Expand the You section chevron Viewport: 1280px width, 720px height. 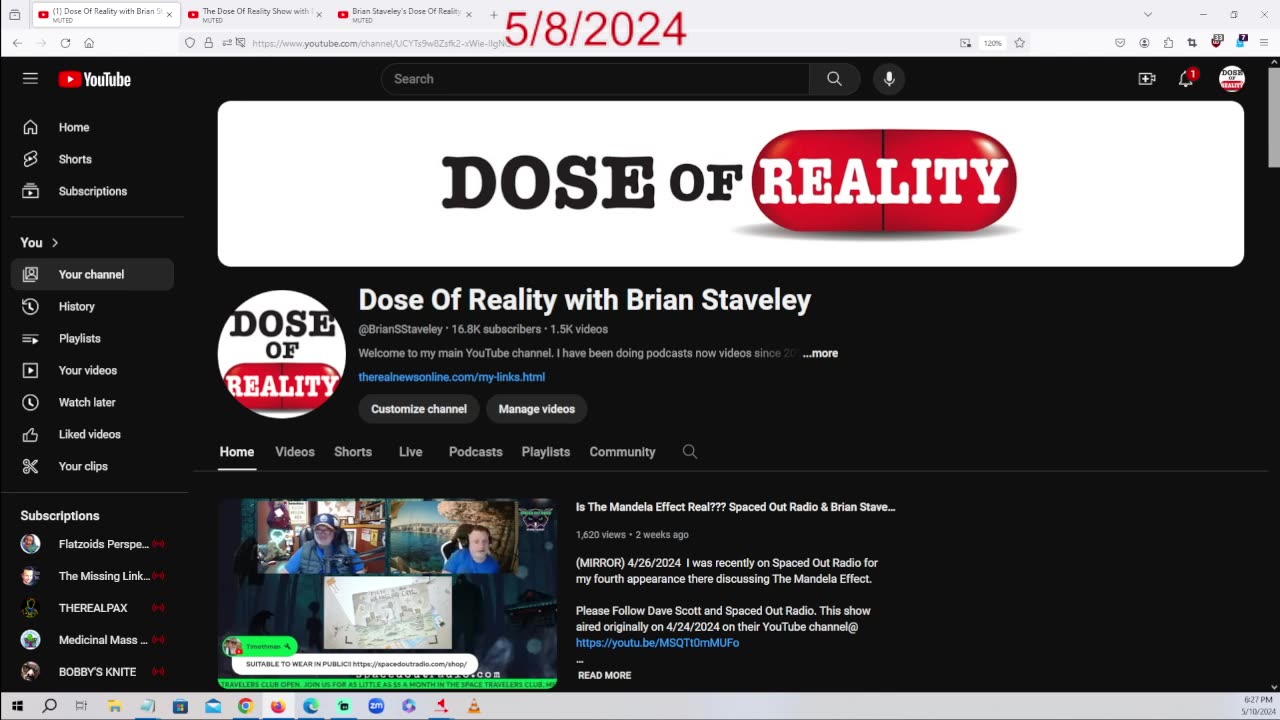[55, 243]
